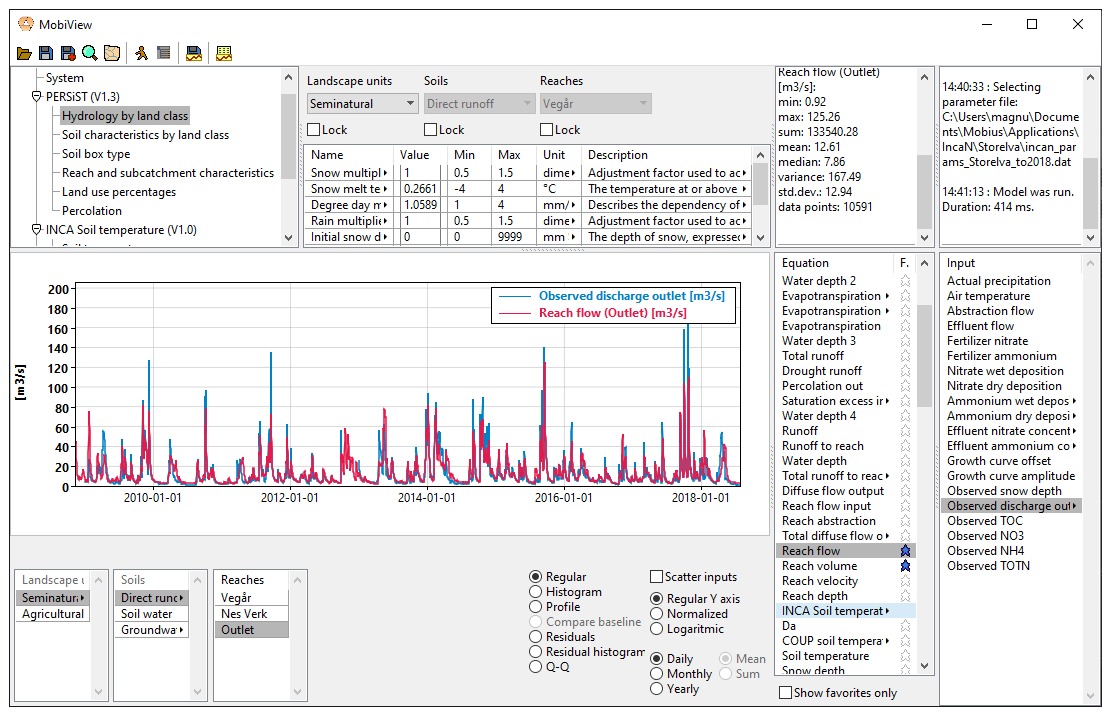1112x717 pixels.
Task: Expand the INCA Soil temperature (V1.0) tree node
Action: [x=37, y=230]
